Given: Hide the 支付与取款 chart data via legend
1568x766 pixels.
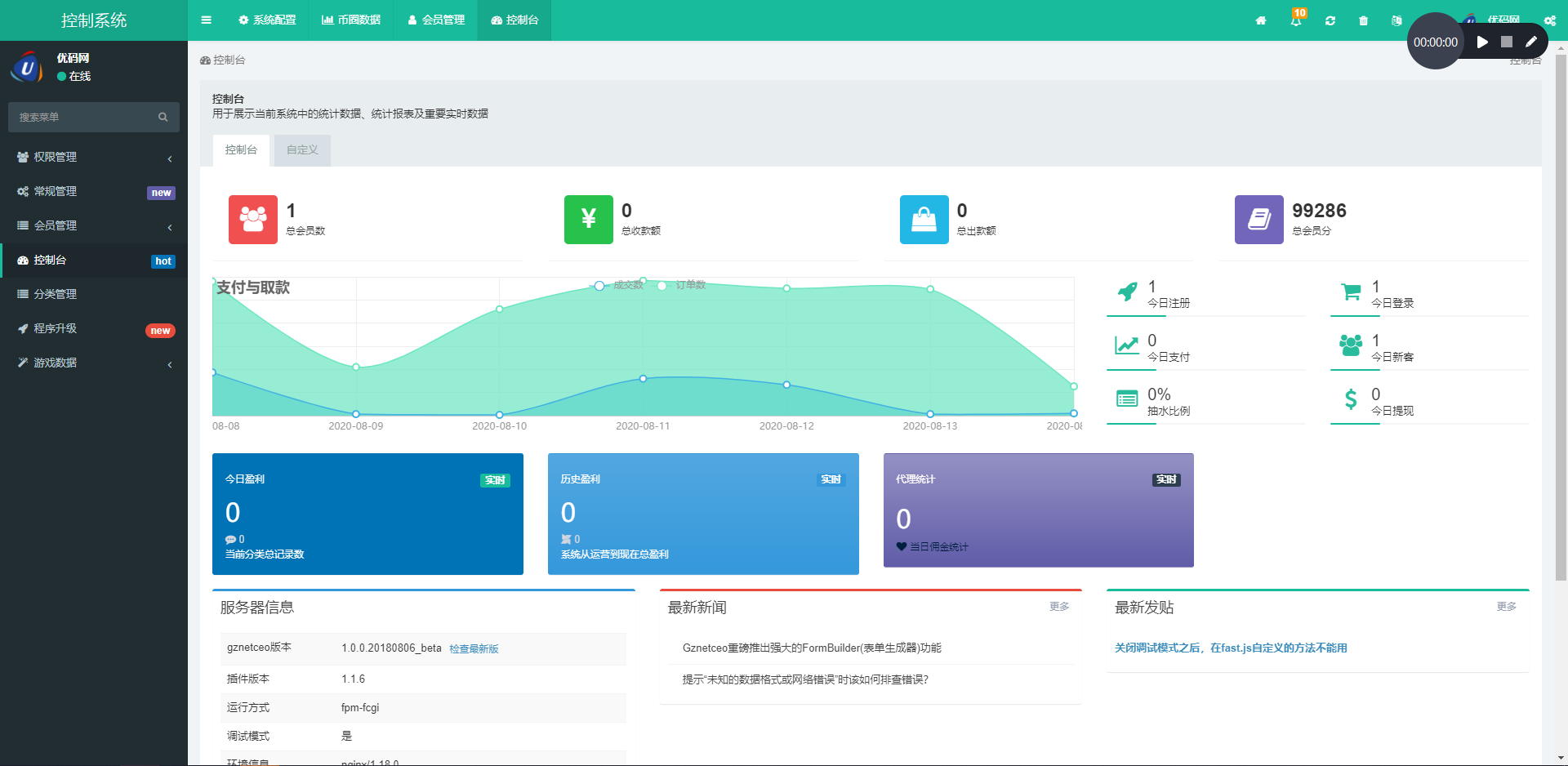Looking at the screenshot, I should 252,287.
